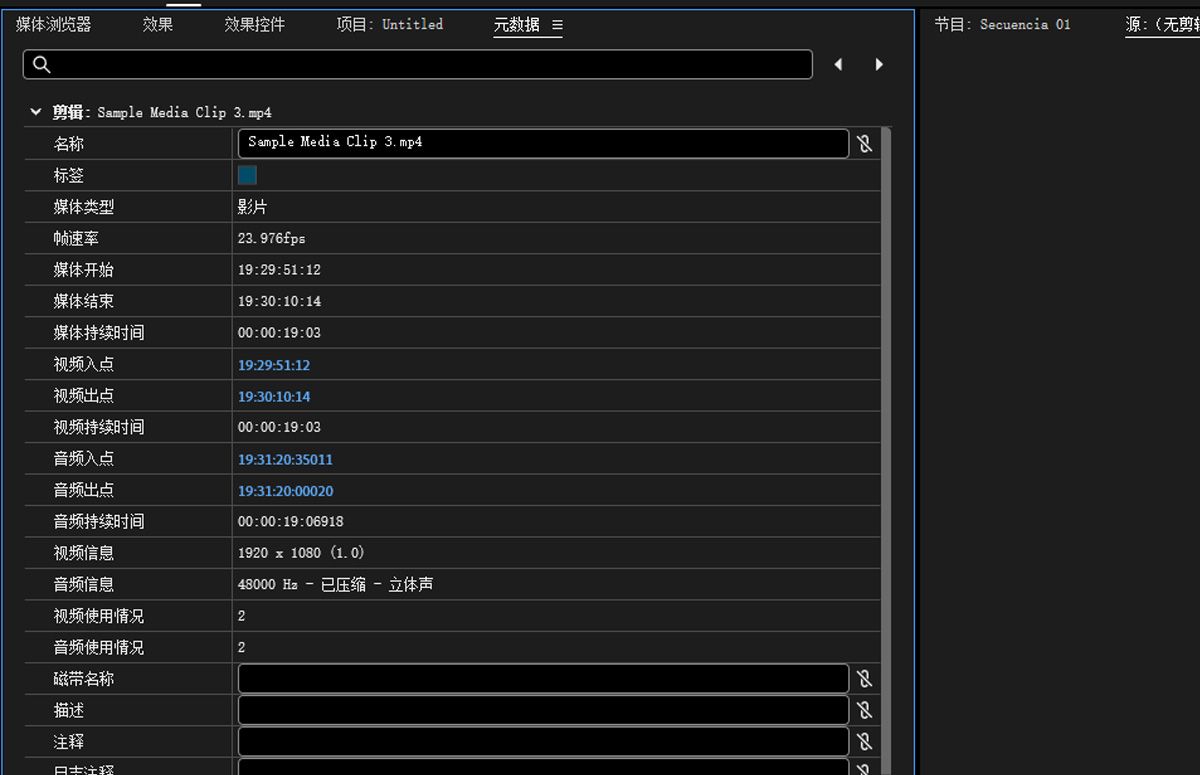Select the 音频使用情况 value 2
This screenshot has width=1200, height=775.
(241, 648)
